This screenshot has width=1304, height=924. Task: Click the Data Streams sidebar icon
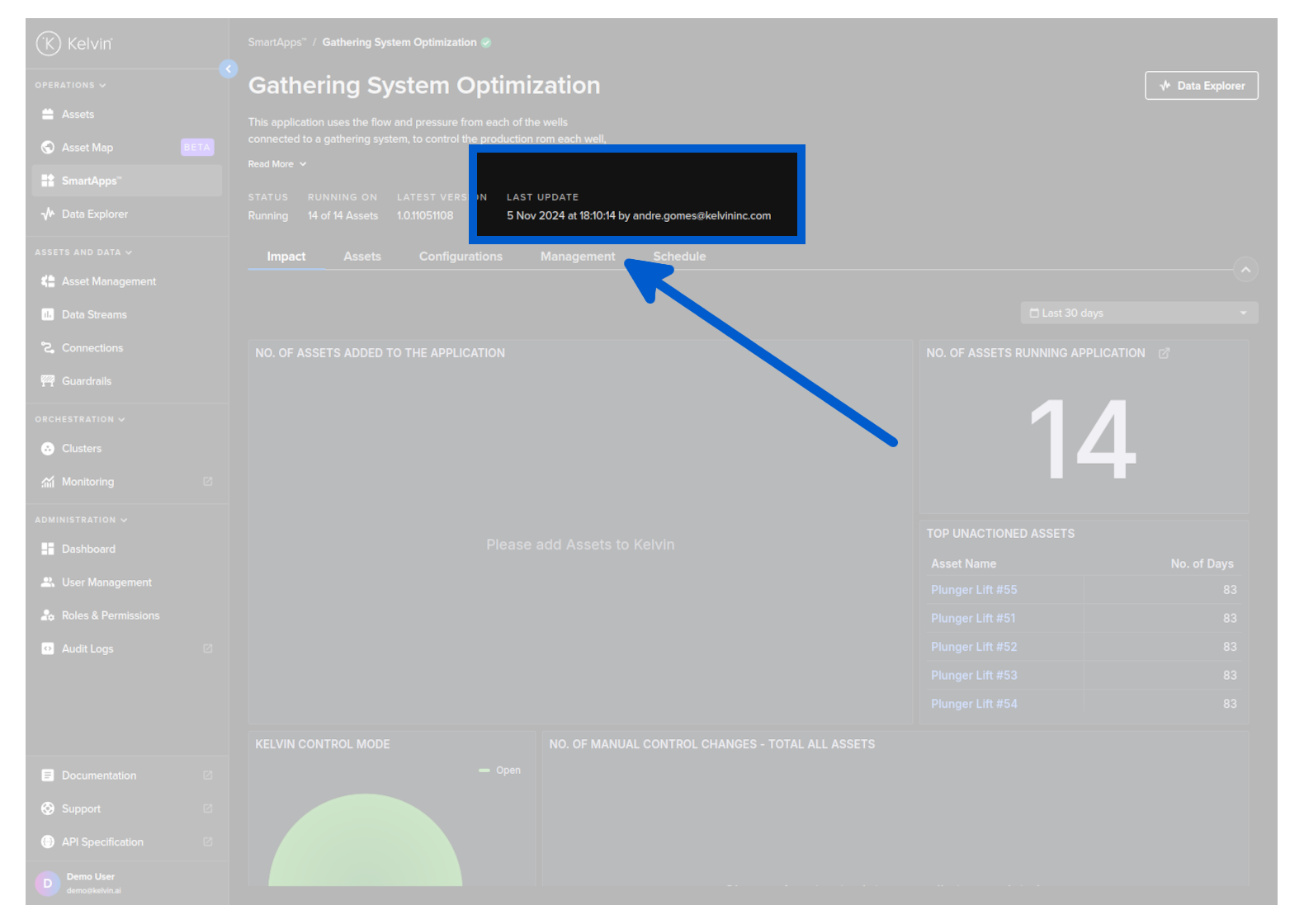coord(48,314)
